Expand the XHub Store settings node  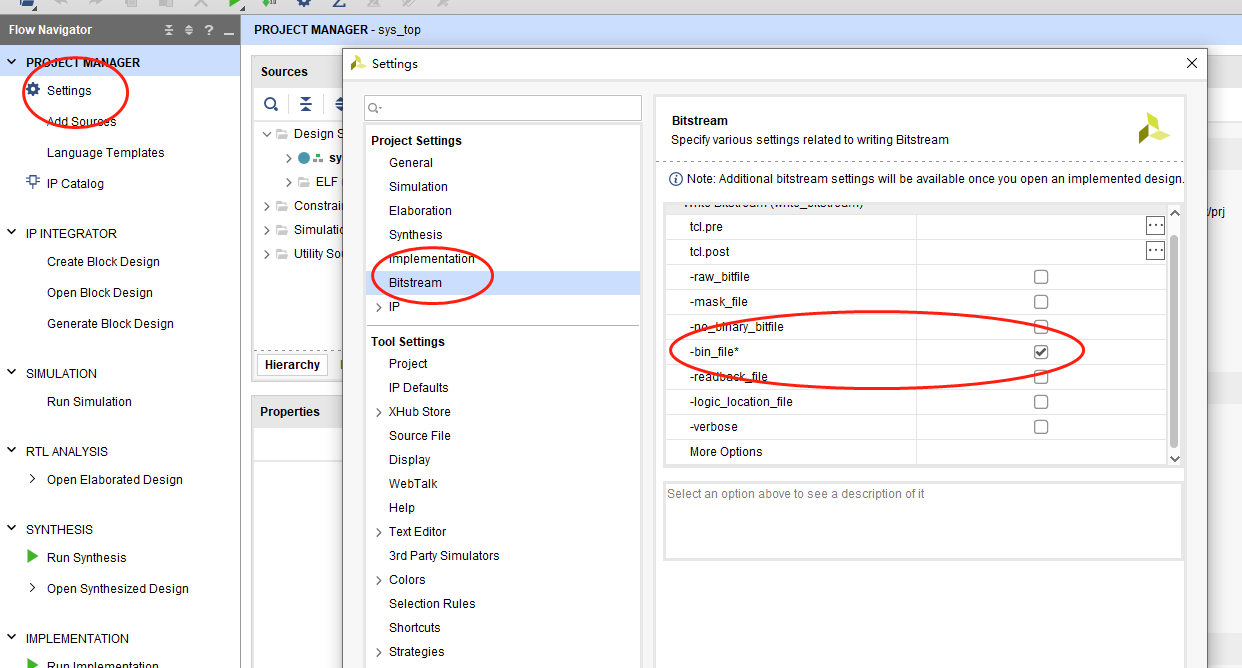[x=378, y=412]
